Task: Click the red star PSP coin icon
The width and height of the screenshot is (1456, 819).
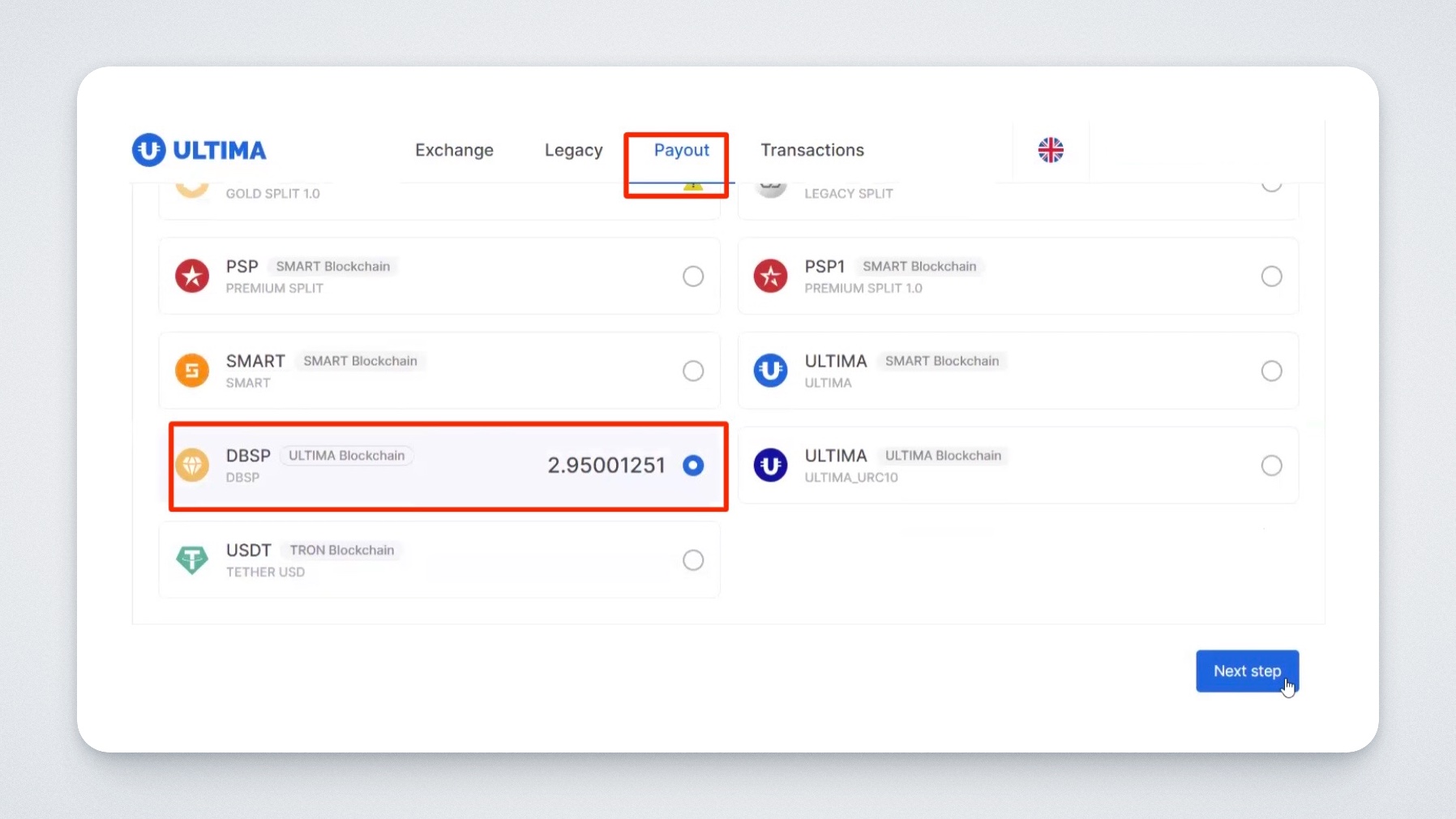Action: point(192,277)
